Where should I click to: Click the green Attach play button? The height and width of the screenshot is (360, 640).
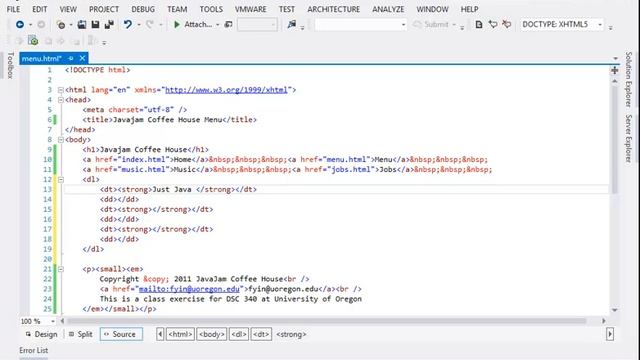pos(177,24)
